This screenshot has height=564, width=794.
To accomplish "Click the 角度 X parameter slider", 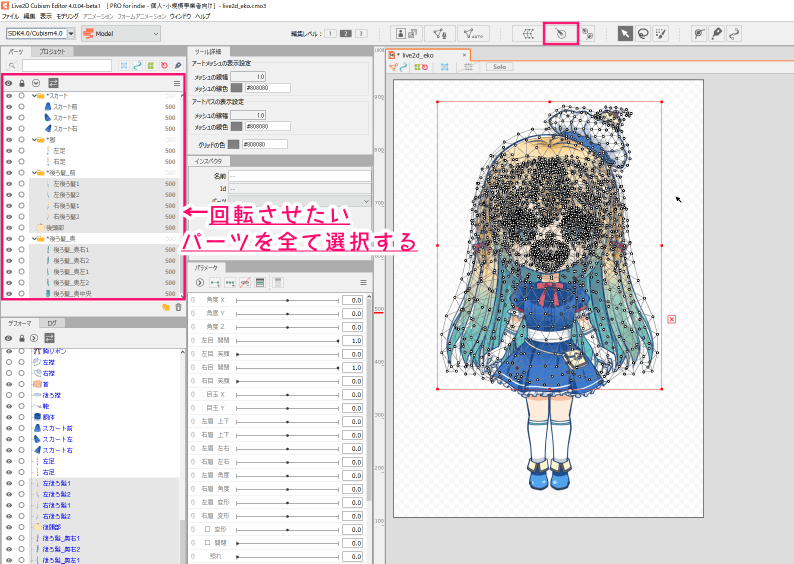I will (x=288, y=300).
